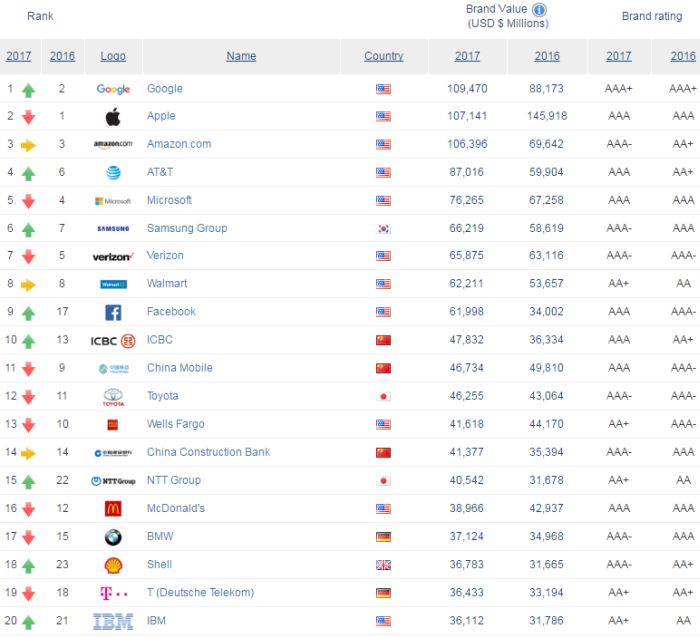The height and width of the screenshot is (638, 700).
Task: Open the Amazon.com brand link
Action: pos(179,145)
